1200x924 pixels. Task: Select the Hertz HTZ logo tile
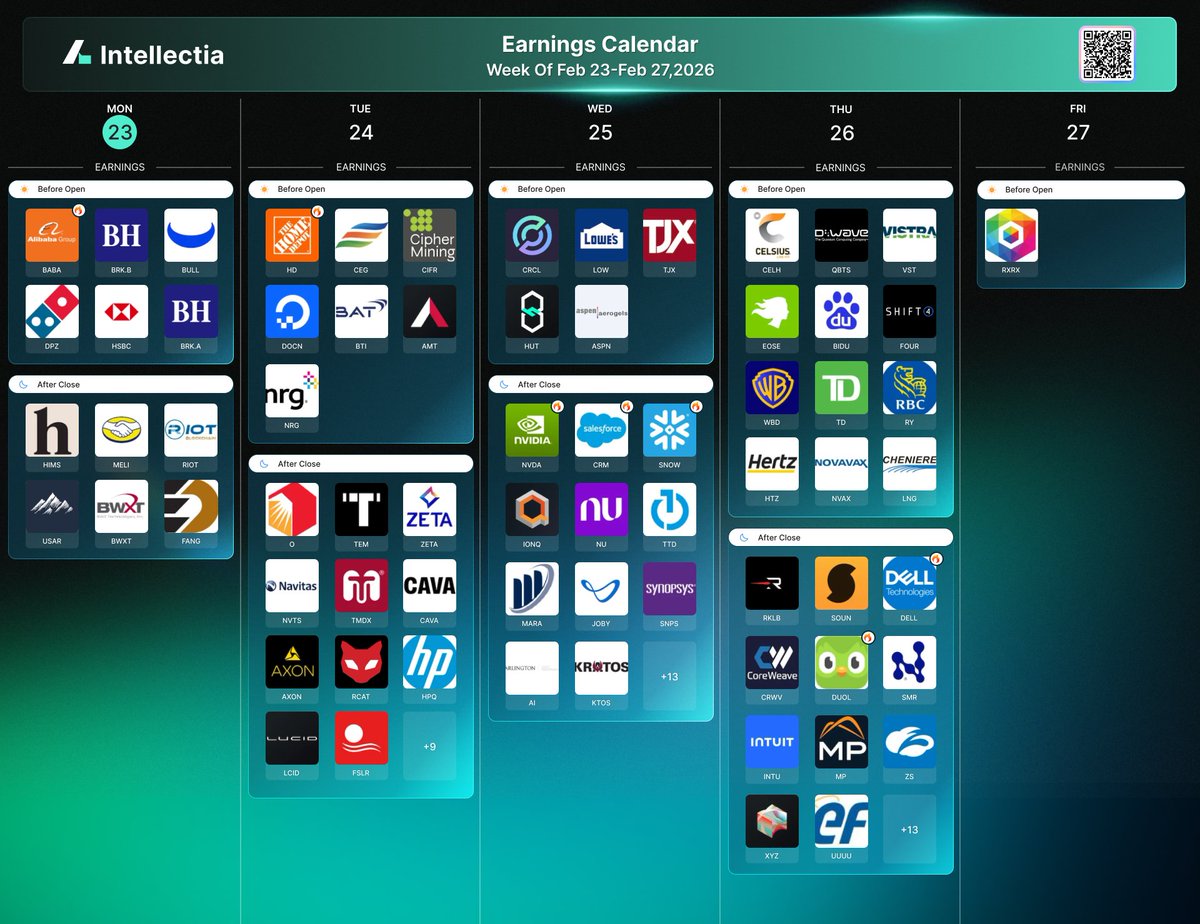click(x=772, y=464)
